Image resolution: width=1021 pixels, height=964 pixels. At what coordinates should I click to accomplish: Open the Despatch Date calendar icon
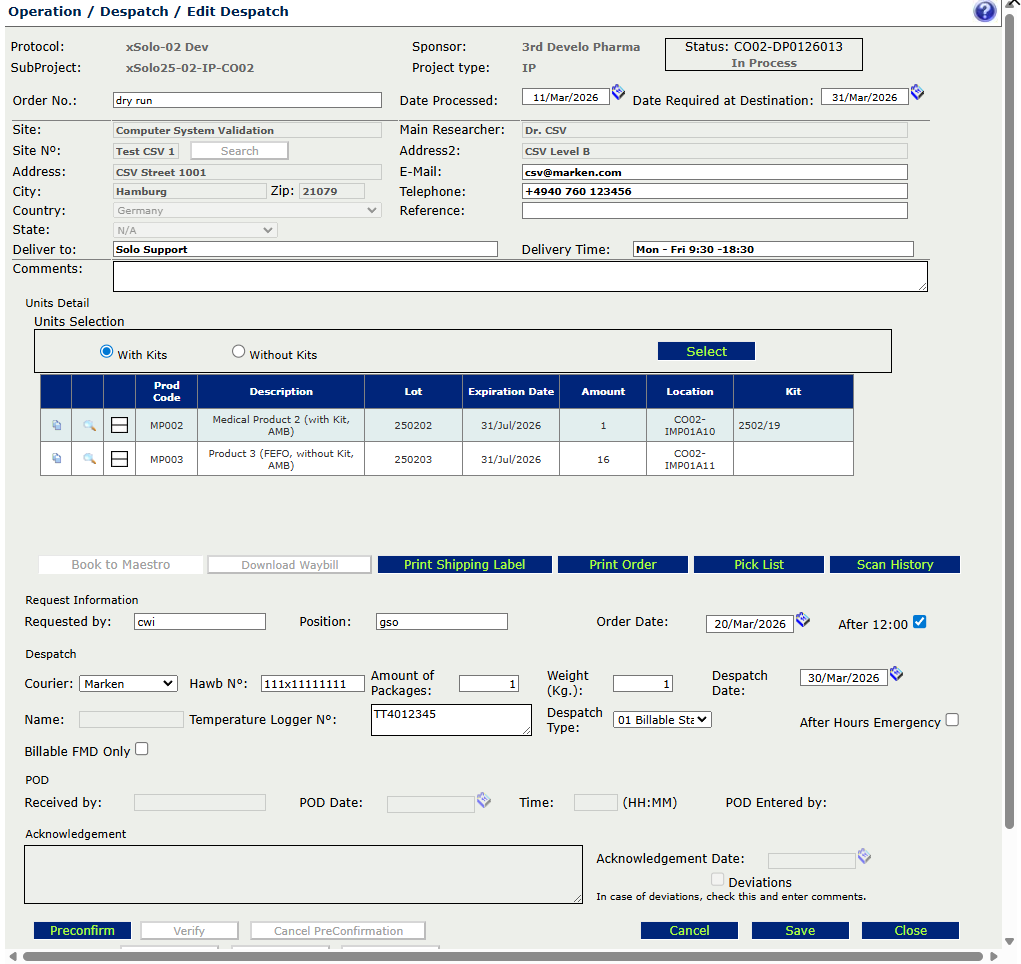pos(896,674)
